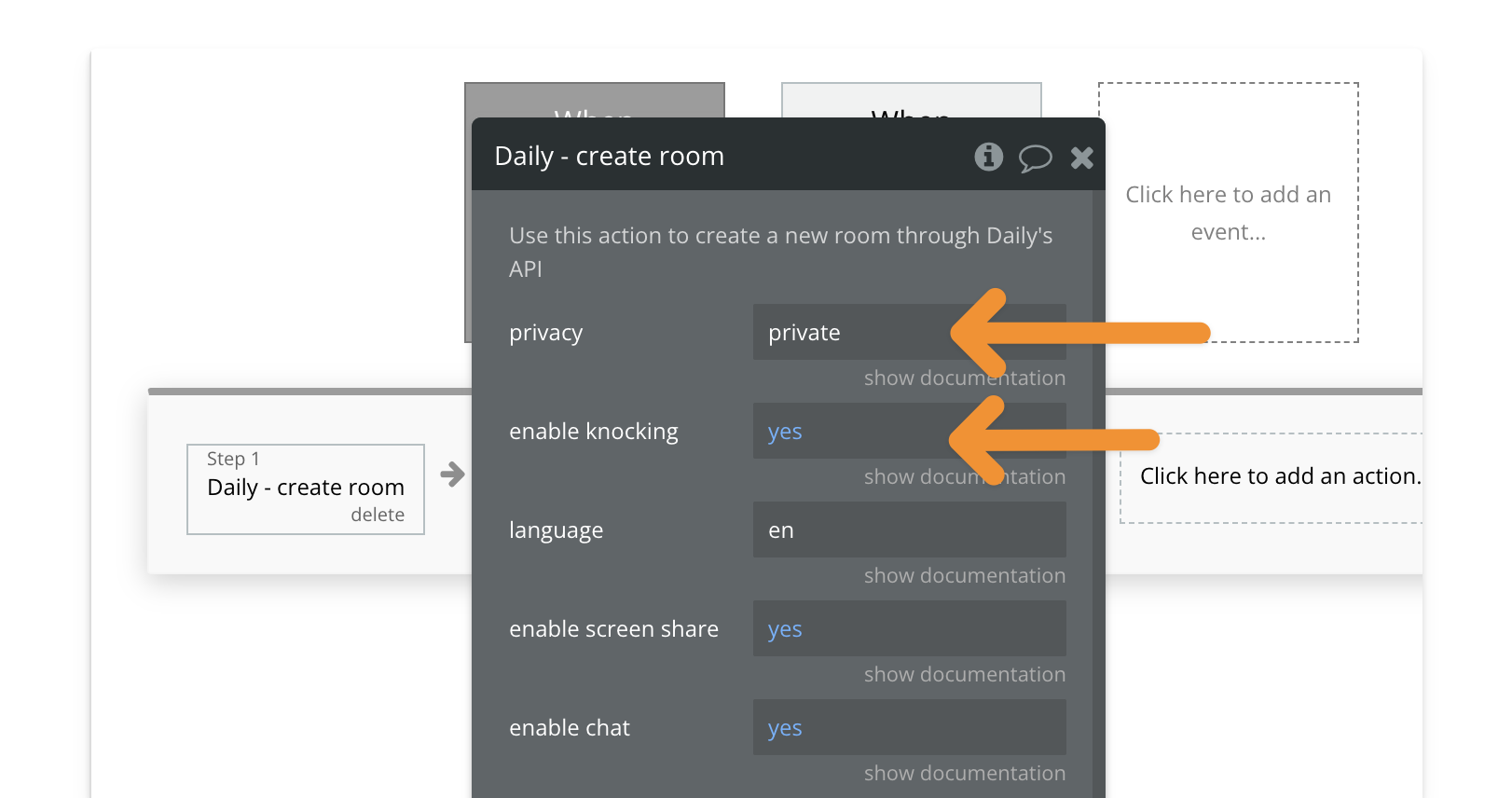Click the enable chat label

(570, 728)
